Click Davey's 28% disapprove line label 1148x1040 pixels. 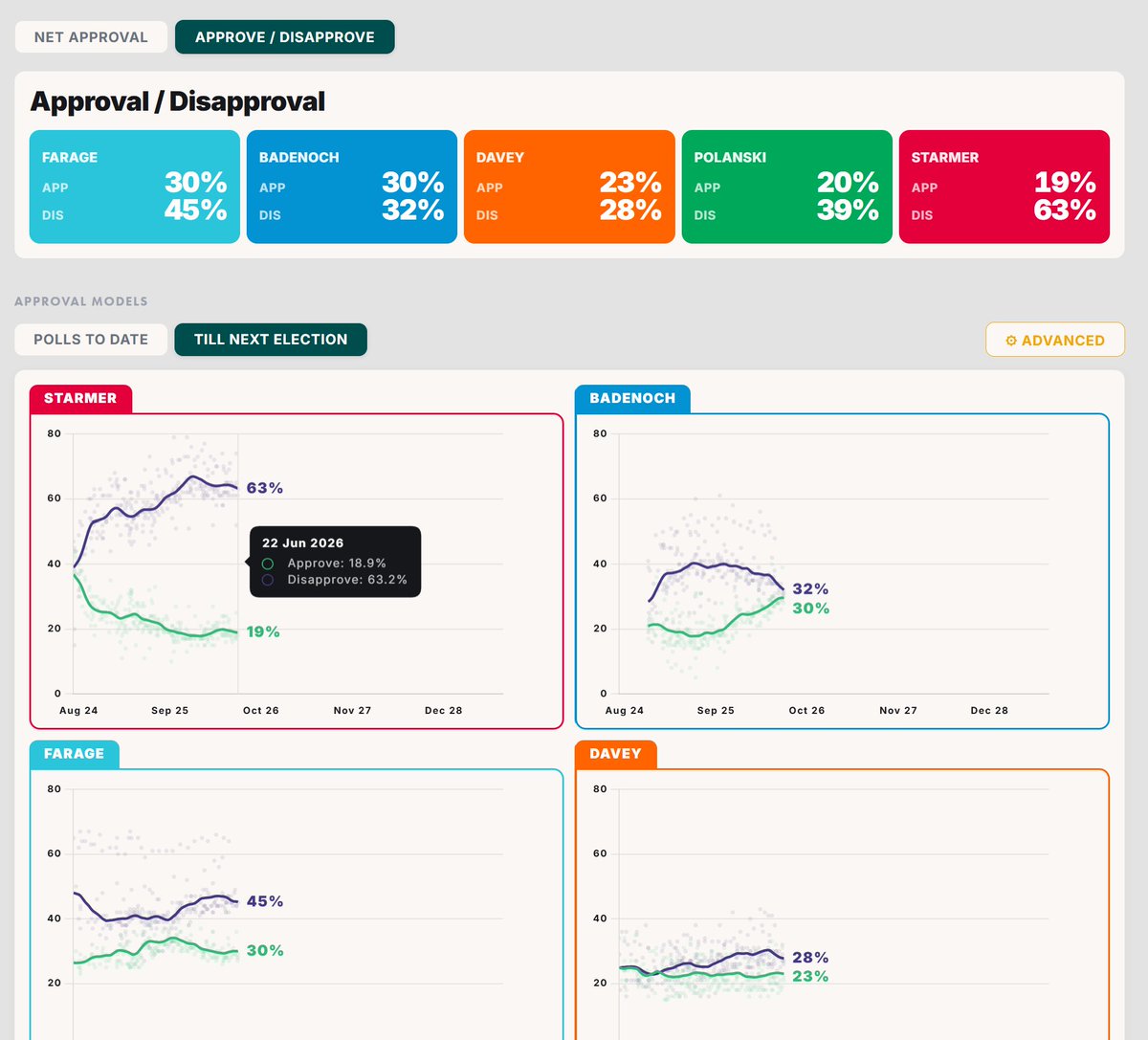[x=810, y=958]
